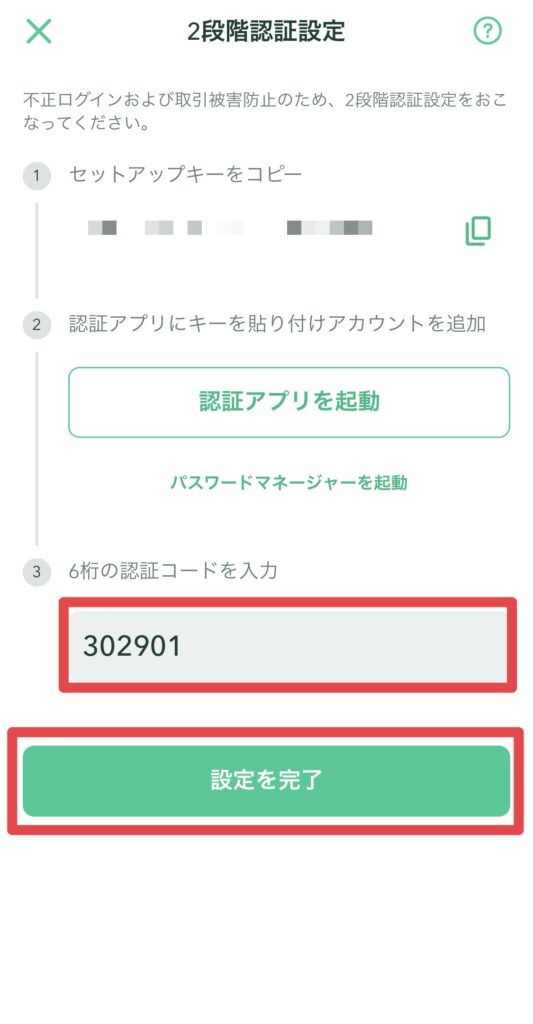The image size is (533, 1024).
Task: Click the connector line below step 2
Action: [x=37, y=448]
